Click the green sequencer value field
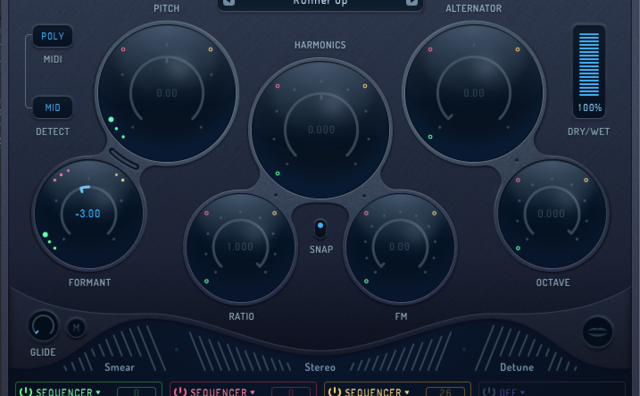The image size is (640, 396). click(x=136, y=392)
